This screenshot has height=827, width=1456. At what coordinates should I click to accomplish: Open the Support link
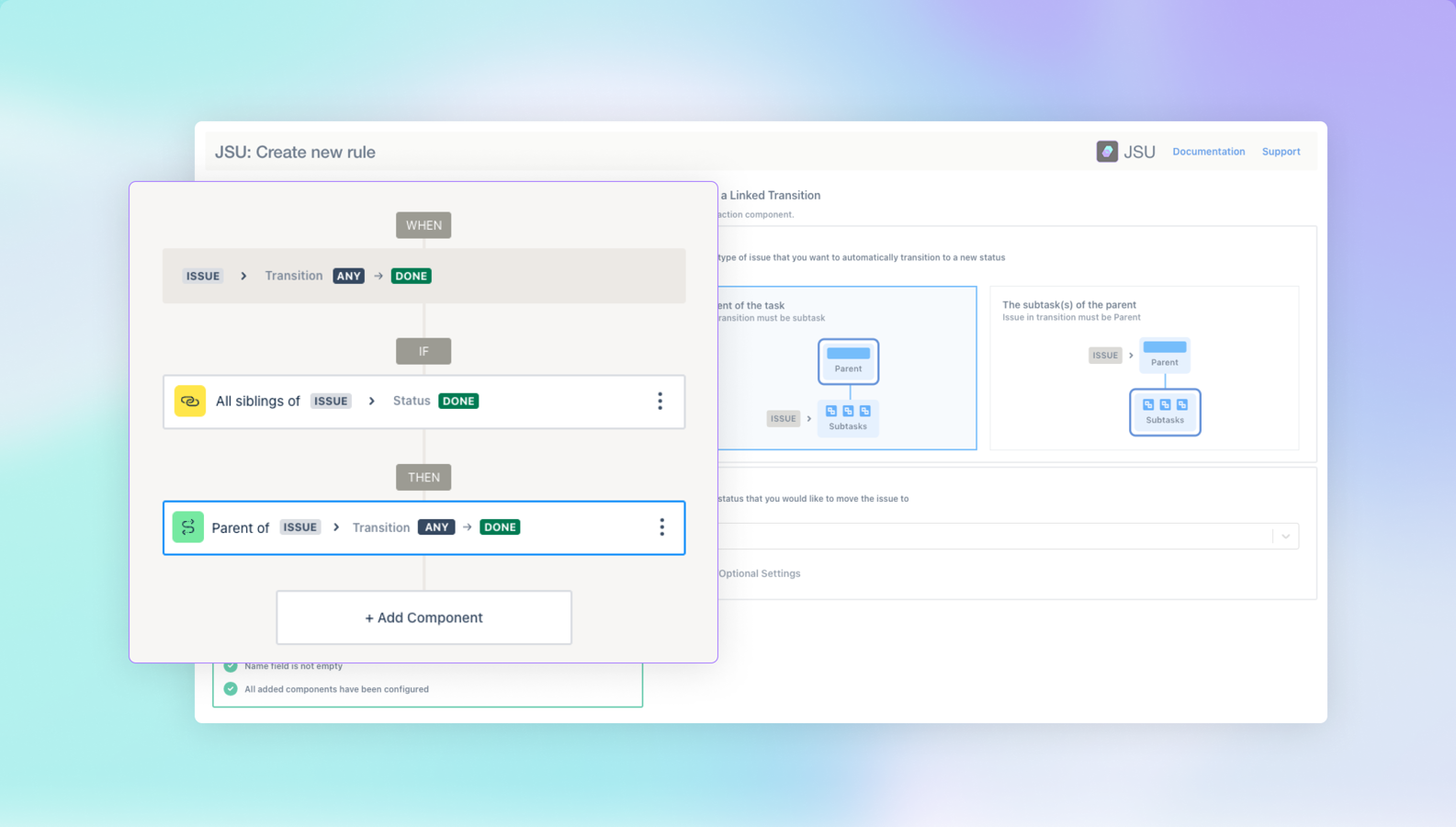(1281, 152)
